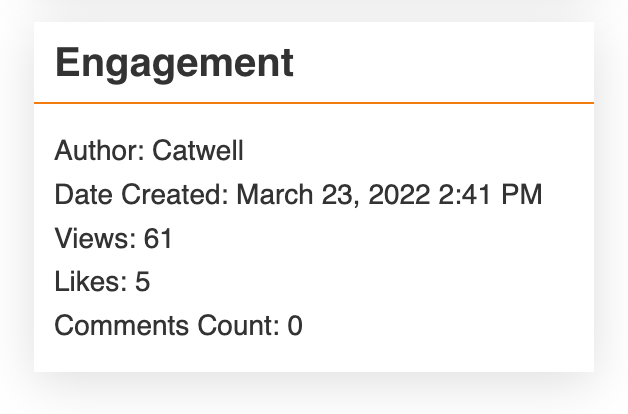Viewport: 628px width, 414px height.
Task: Select the year 2022
Action: point(399,195)
